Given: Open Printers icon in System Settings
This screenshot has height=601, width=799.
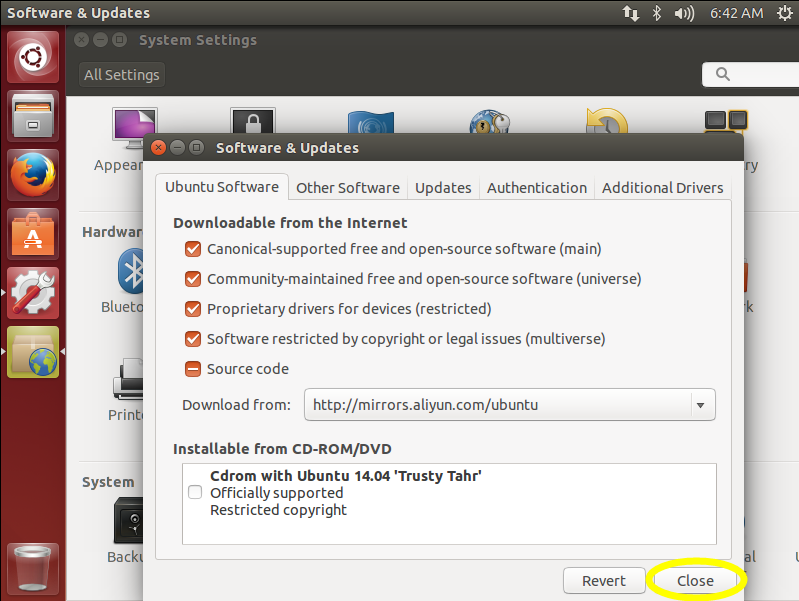Looking at the screenshot, I should (128, 379).
